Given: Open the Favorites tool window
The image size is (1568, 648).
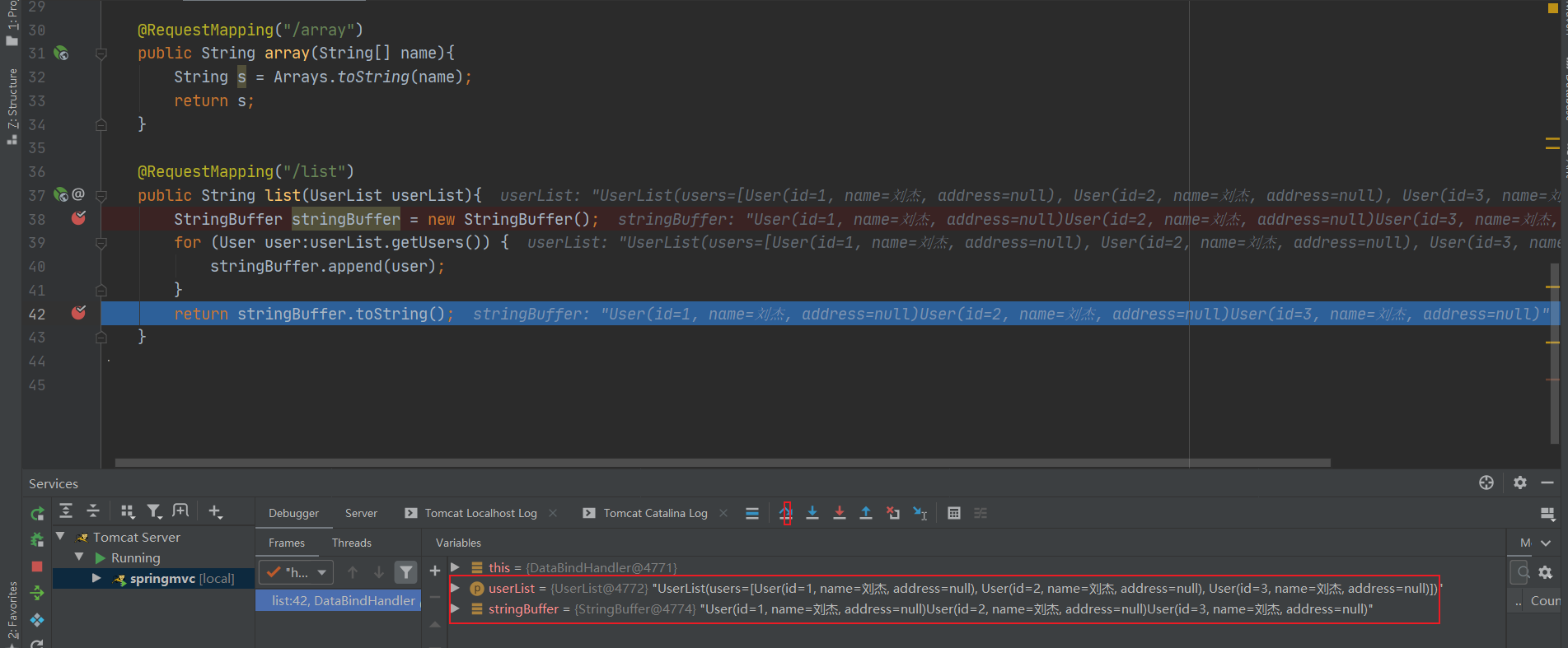Looking at the screenshot, I should click(x=12, y=610).
